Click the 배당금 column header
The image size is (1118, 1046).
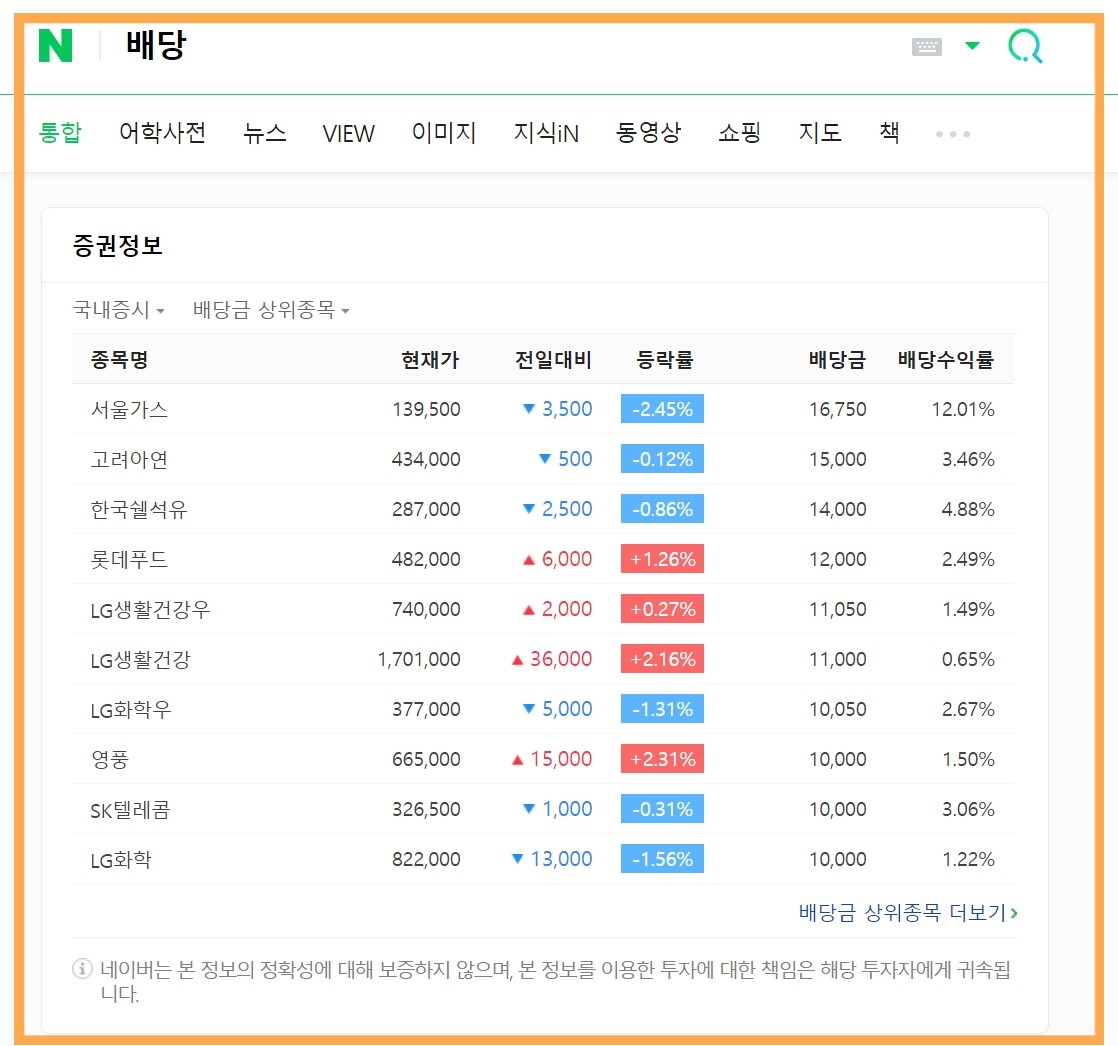[x=837, y=359]
